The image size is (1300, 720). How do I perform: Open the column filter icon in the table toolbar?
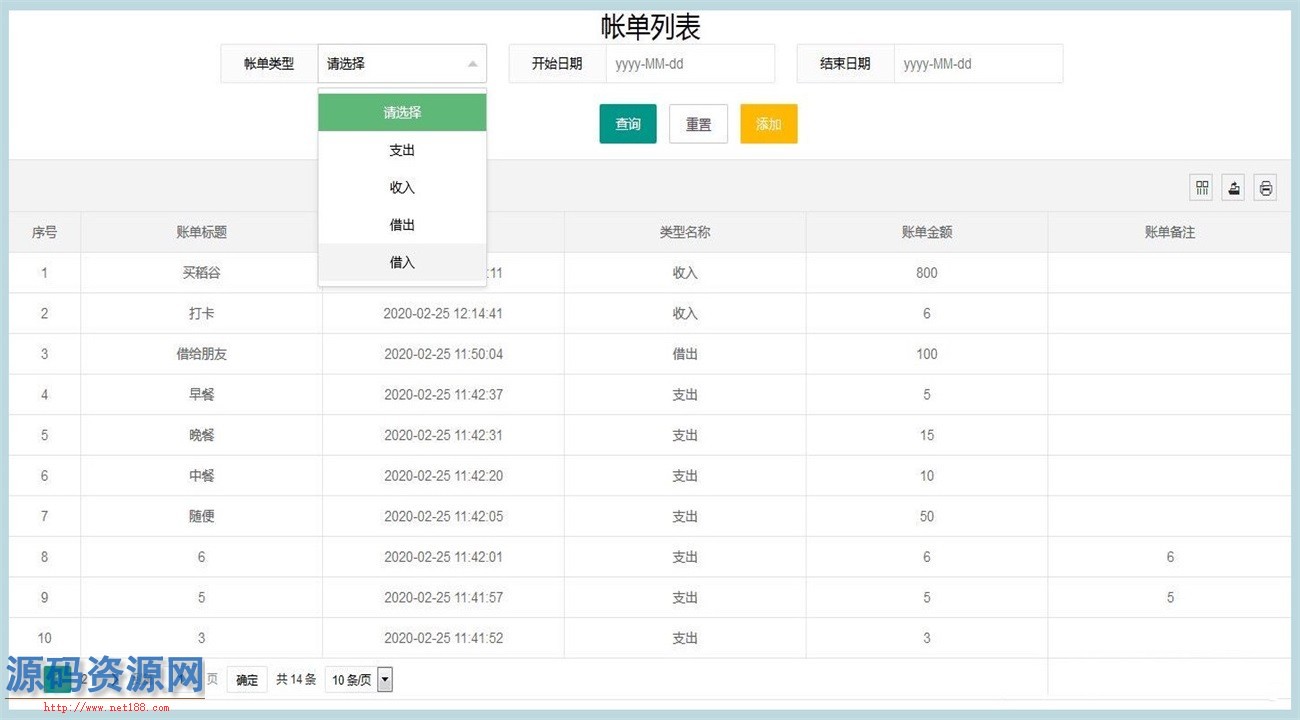pyautogui.click(x=1202, y=187)
